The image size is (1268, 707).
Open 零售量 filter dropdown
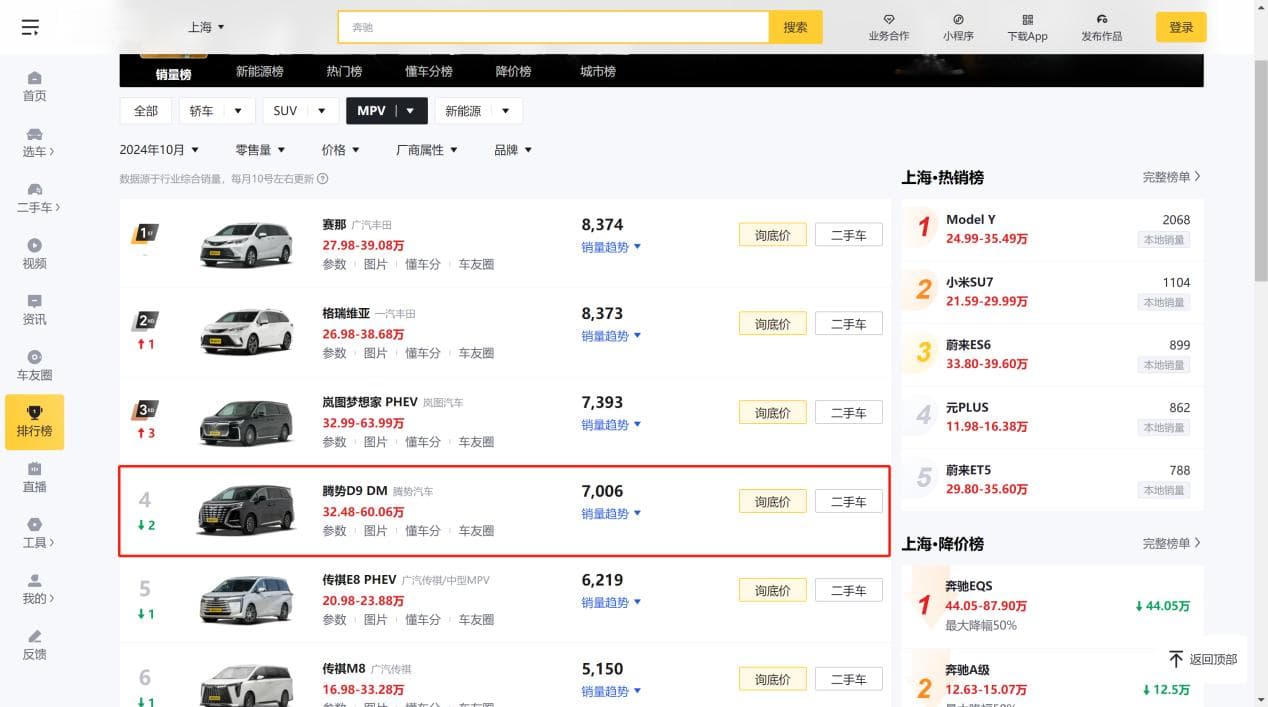coord(260,150)
